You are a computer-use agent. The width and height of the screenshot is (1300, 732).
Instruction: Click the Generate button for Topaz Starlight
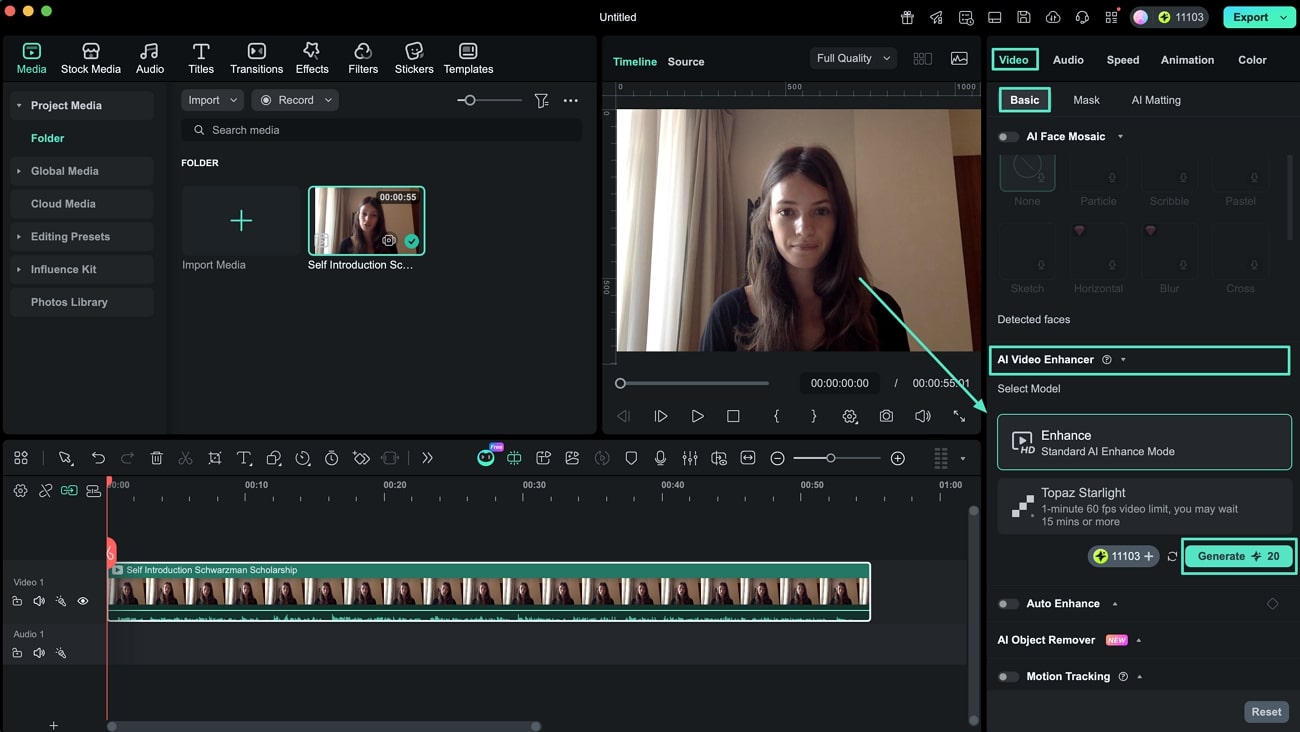(1238, 556)
